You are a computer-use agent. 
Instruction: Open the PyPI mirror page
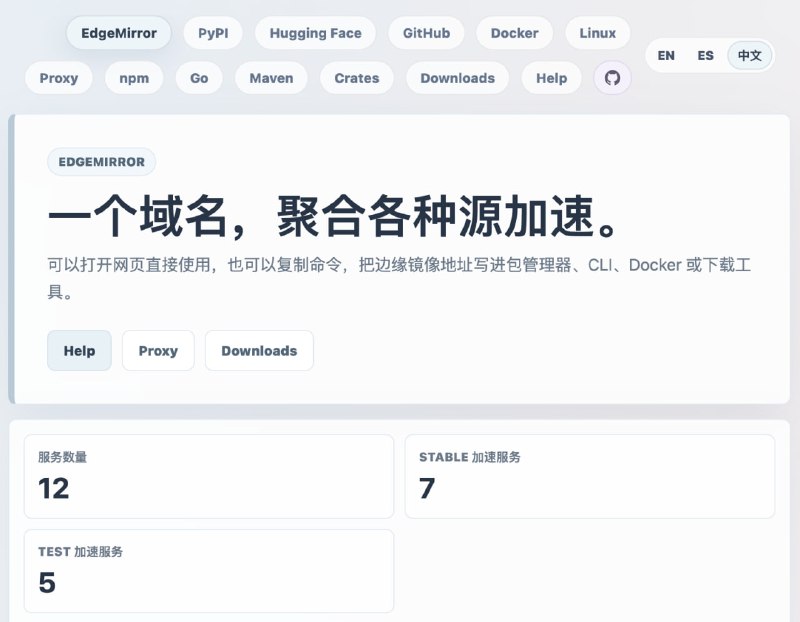pyautogui.click(x=213, y=33)
